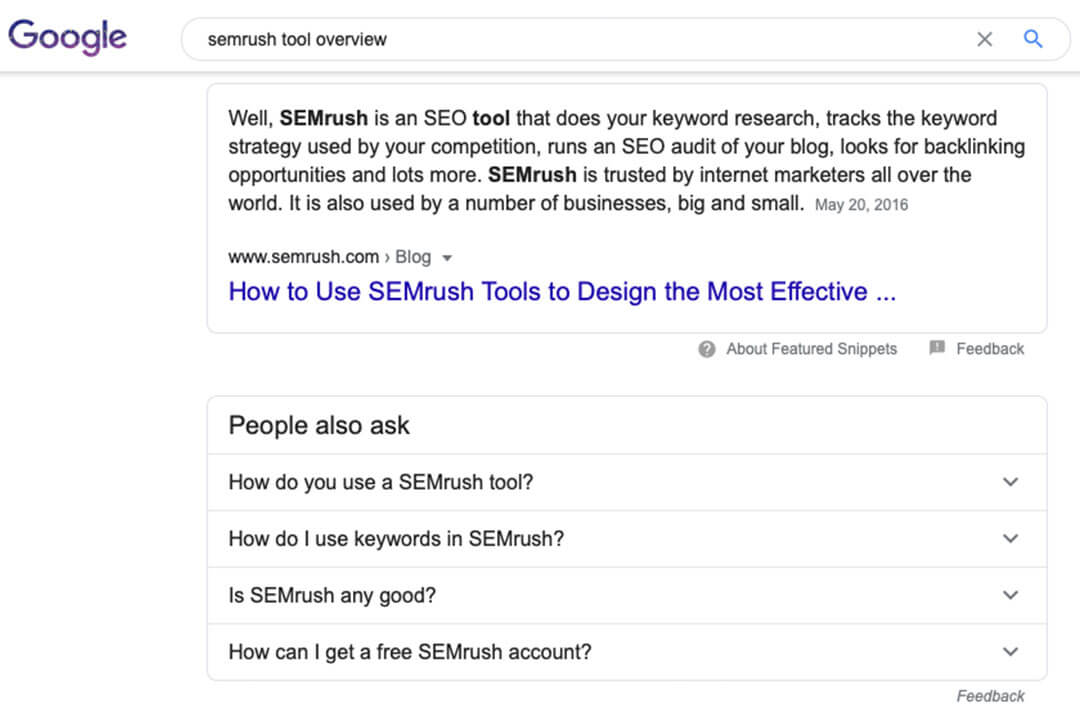The height and width of the screenshot is (720, 1080).
Task: Click chevron for 'Is SEMrush any good?'
Action: [x=1010, y=595]
